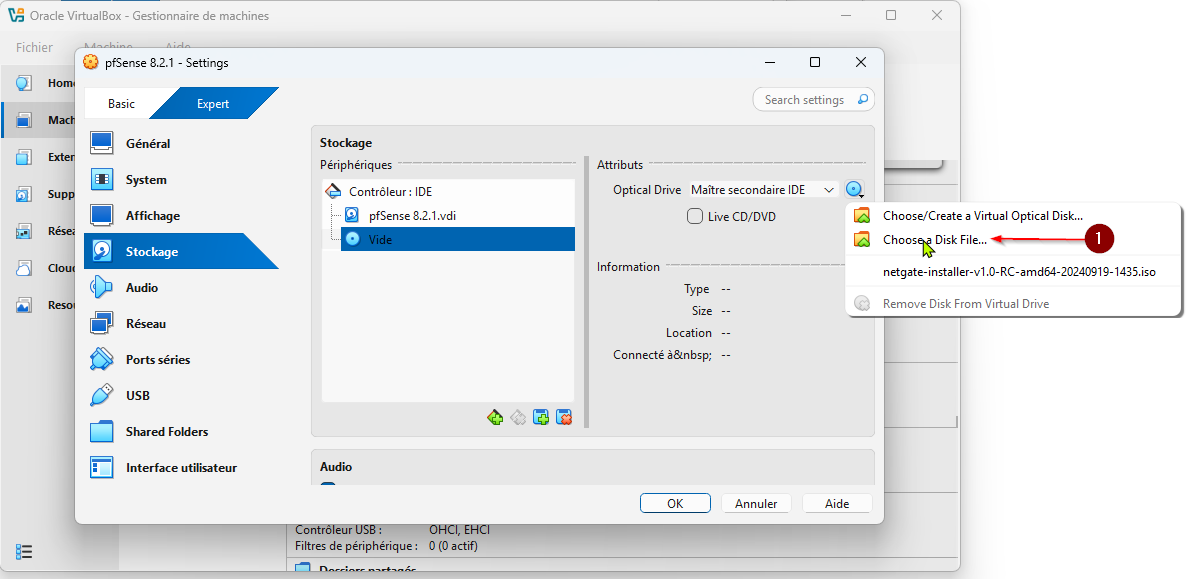Image resolution: width=1202 pixels, height=579 pixels.
Task: Open the Audio settings category
Action: pyautogui.click(x=141, y=288)
